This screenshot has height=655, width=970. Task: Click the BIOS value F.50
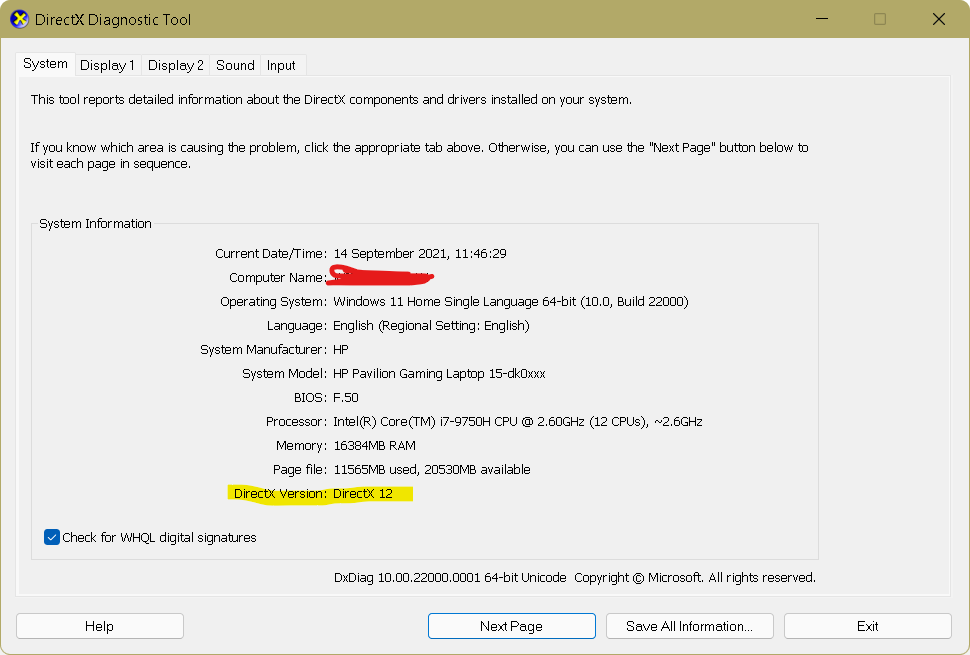tap(346, 398)
